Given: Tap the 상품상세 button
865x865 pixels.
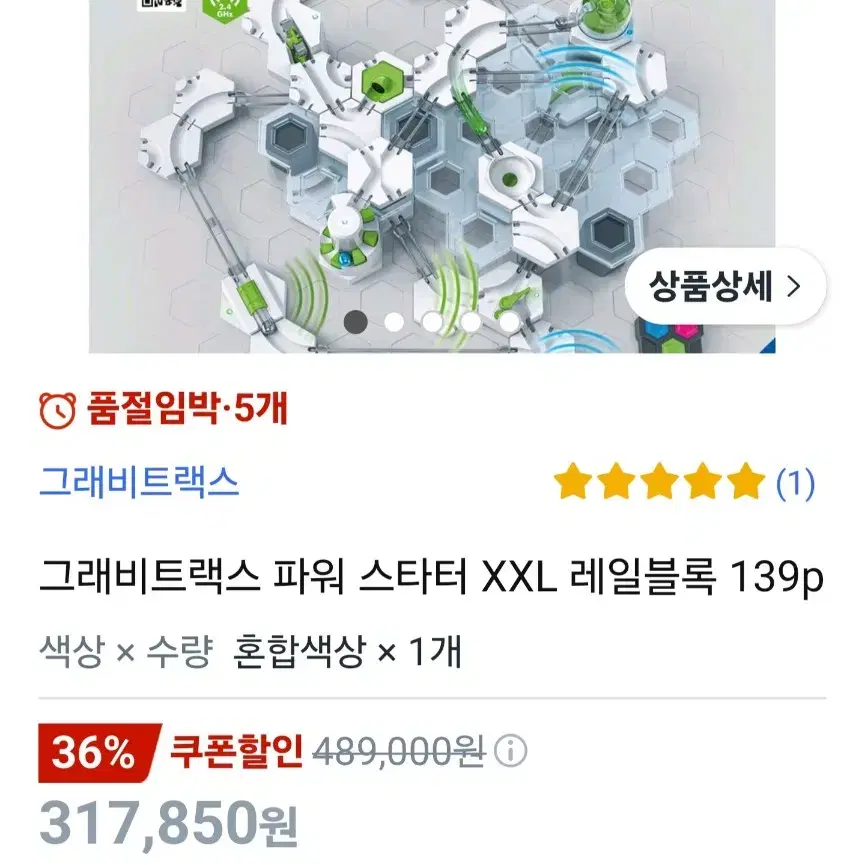Looking at the screenshot, I should click(725, 286).
